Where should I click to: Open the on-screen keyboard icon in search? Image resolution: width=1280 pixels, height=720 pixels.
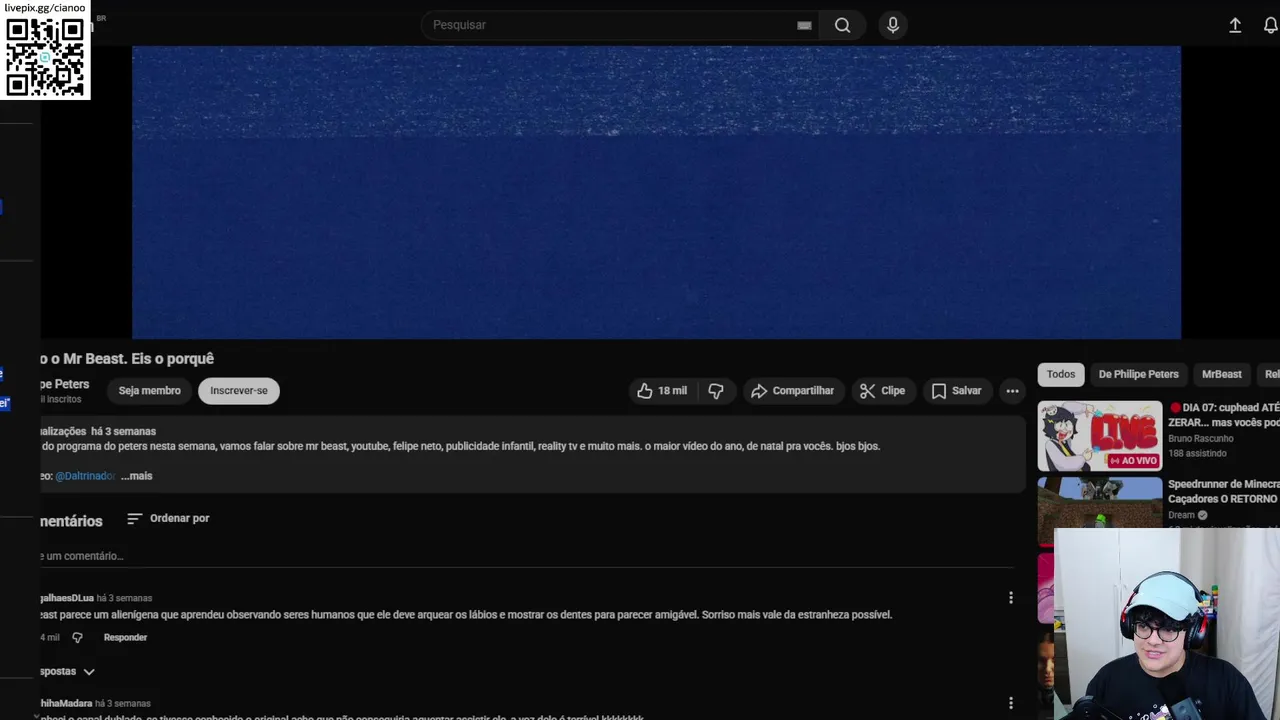point(804,25)
